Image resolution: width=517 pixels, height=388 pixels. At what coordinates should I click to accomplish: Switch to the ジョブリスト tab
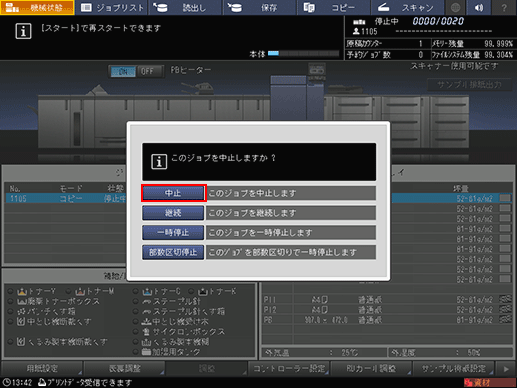coord(112,7)
